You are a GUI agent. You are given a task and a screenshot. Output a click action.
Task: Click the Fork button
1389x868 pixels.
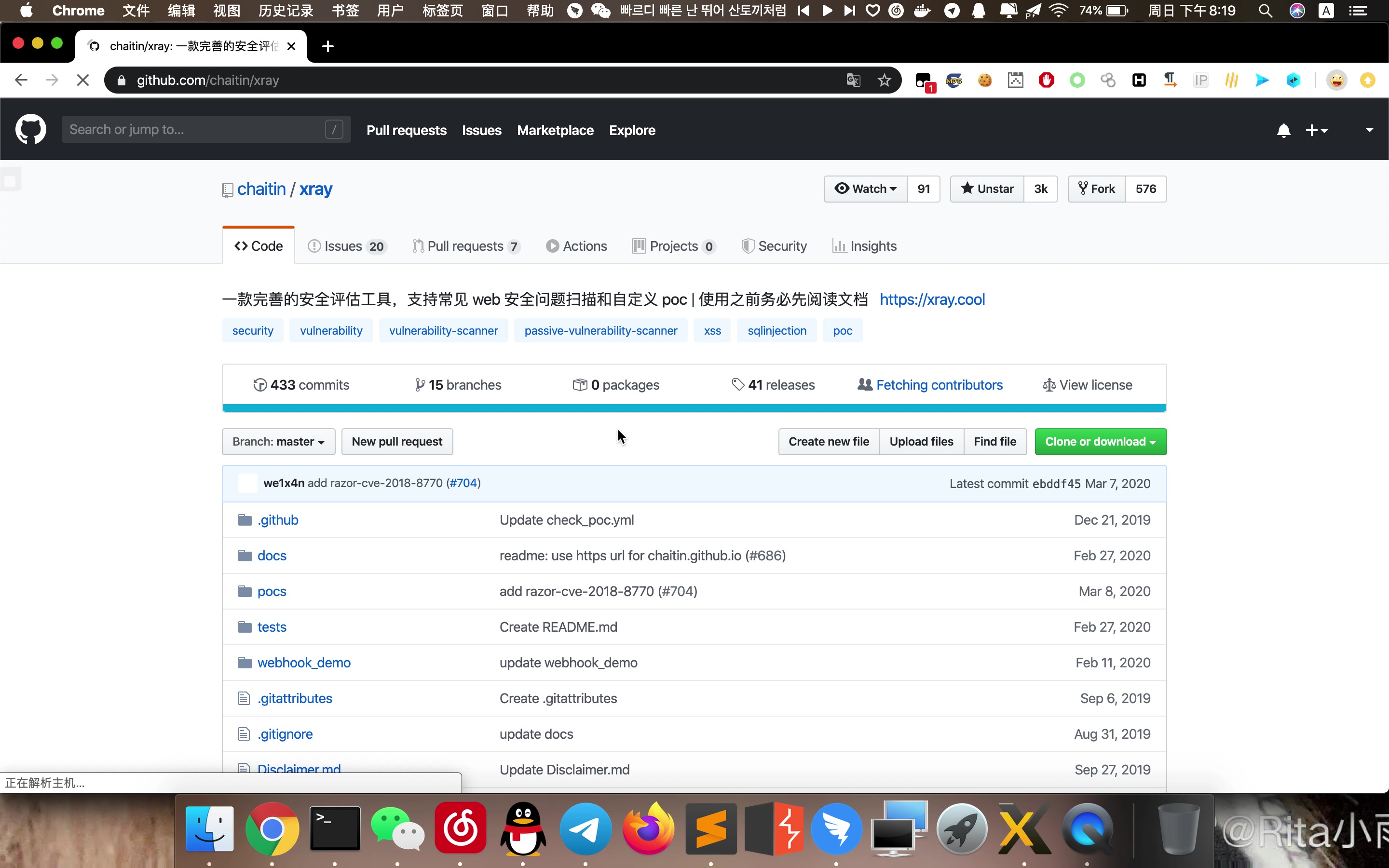1096,189
